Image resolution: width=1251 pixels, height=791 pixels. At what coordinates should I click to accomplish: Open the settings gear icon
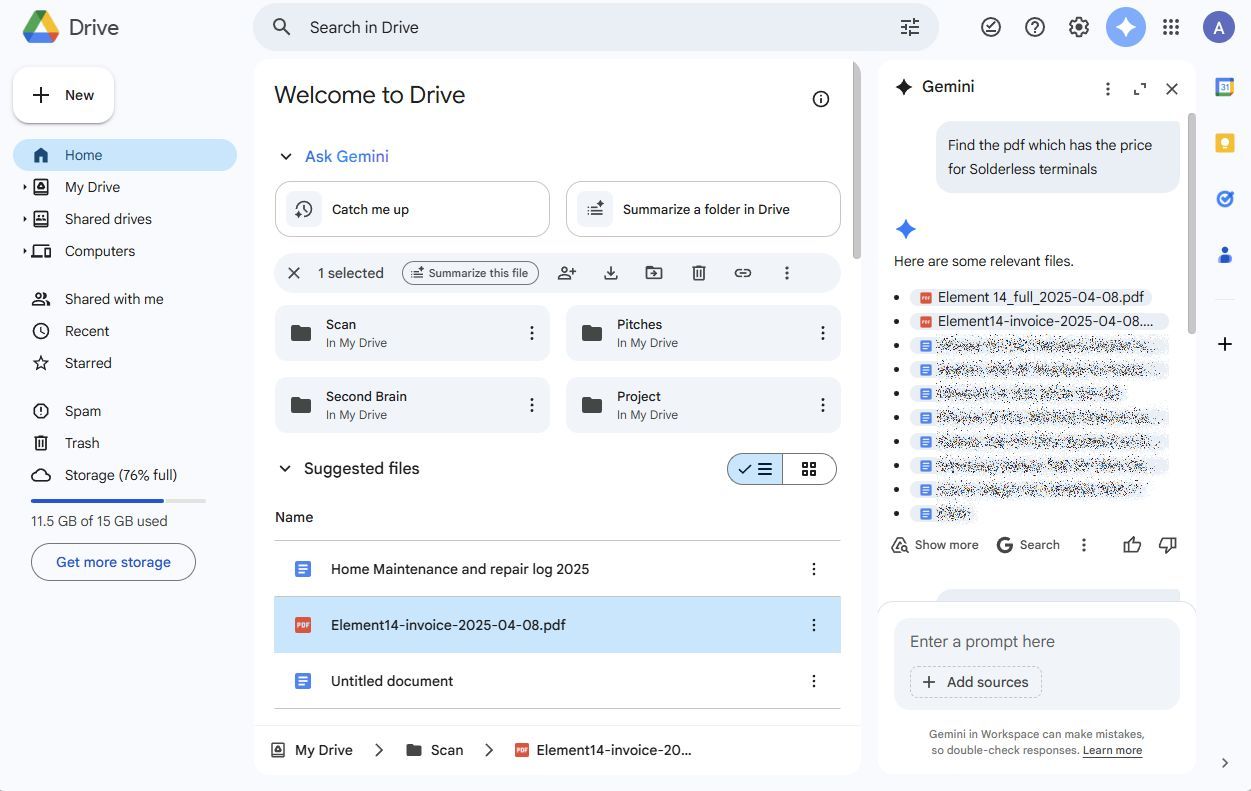[1078, 28]
